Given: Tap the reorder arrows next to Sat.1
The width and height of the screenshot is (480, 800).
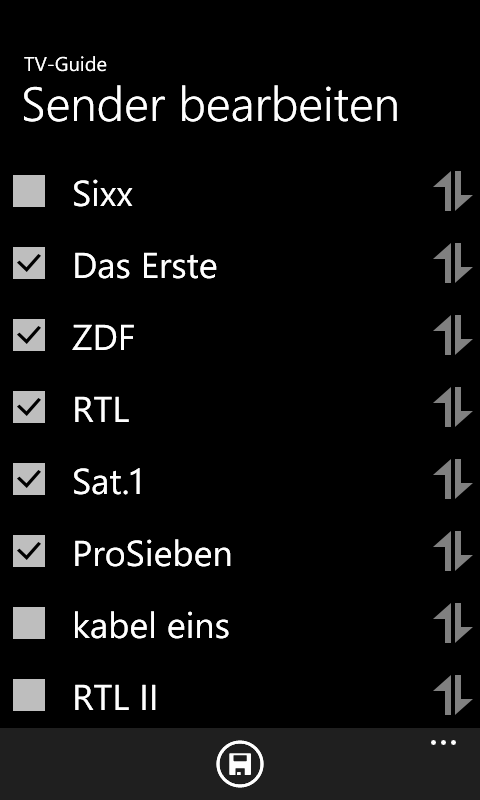Looking at the screenshot, I should (x=452, y=479).
